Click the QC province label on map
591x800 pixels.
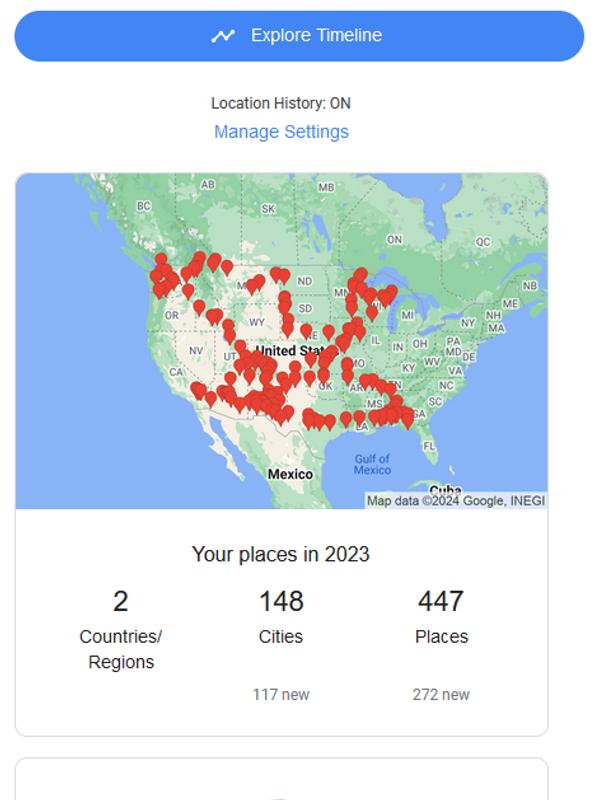point(483,242)
